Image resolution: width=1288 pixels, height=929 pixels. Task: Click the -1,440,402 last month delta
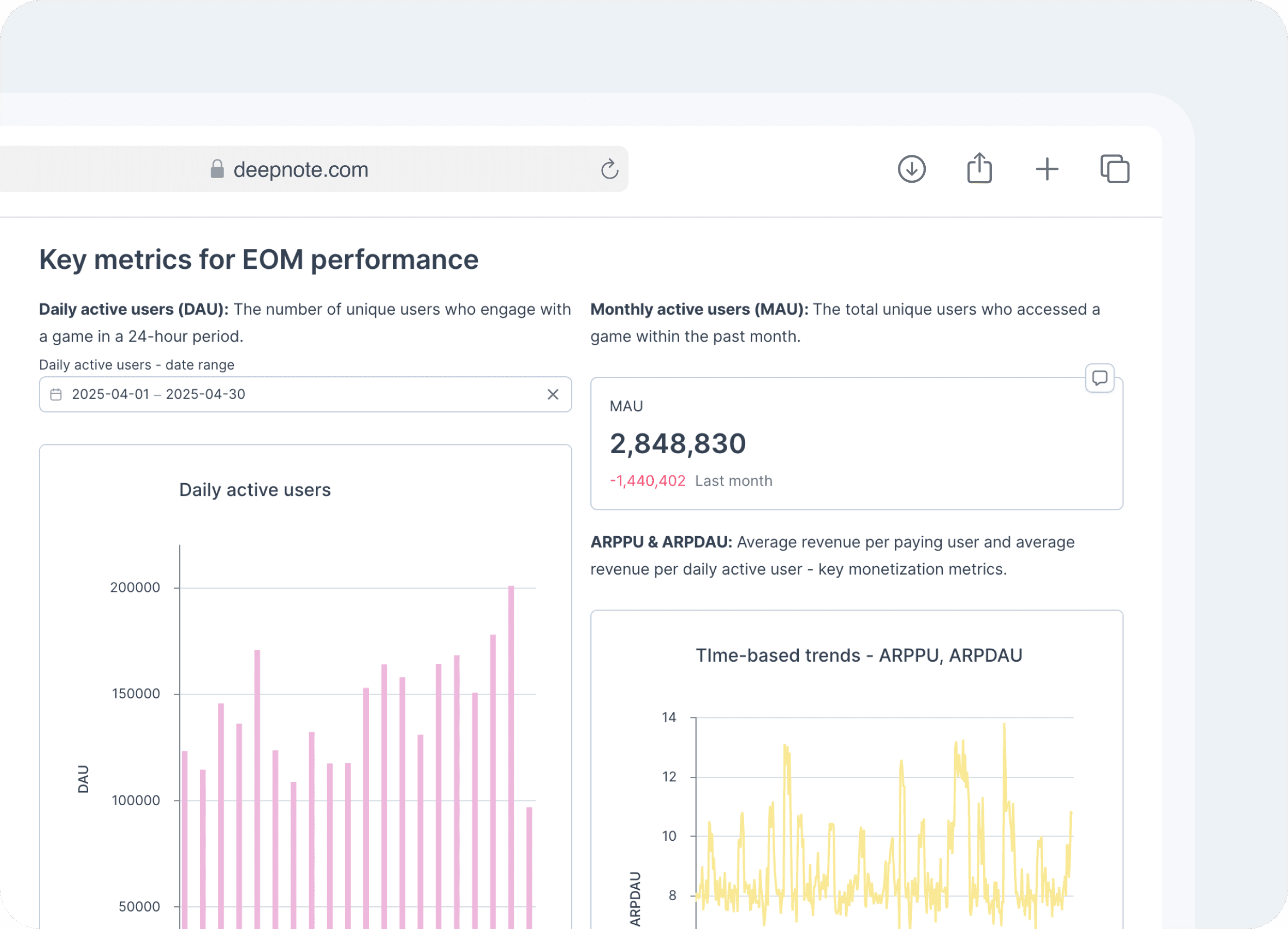point(648,481)
